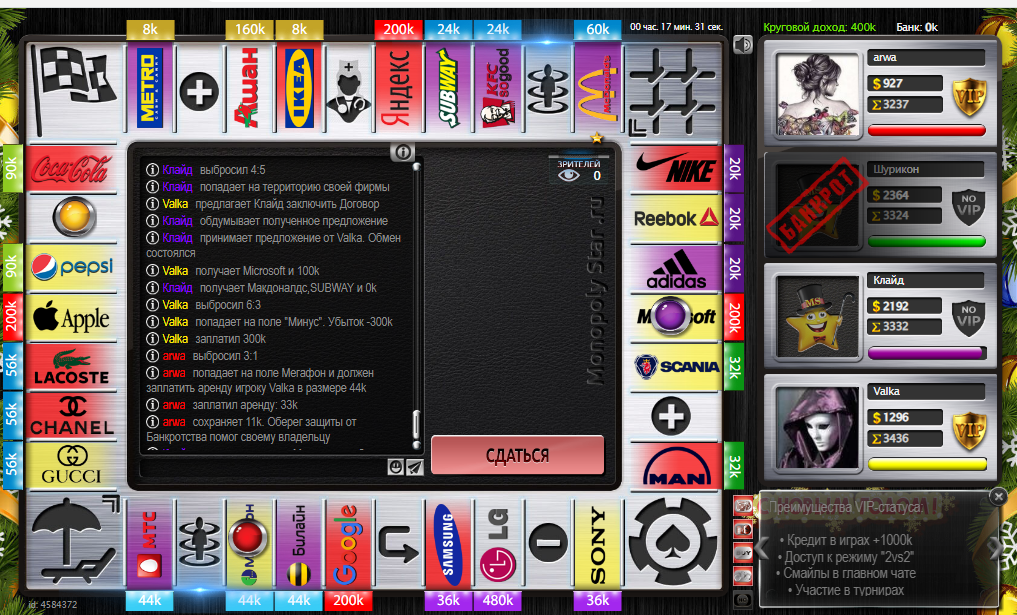The image size is (1017, 615).
Task: Click the Google company cell
Action: point(348,545)
